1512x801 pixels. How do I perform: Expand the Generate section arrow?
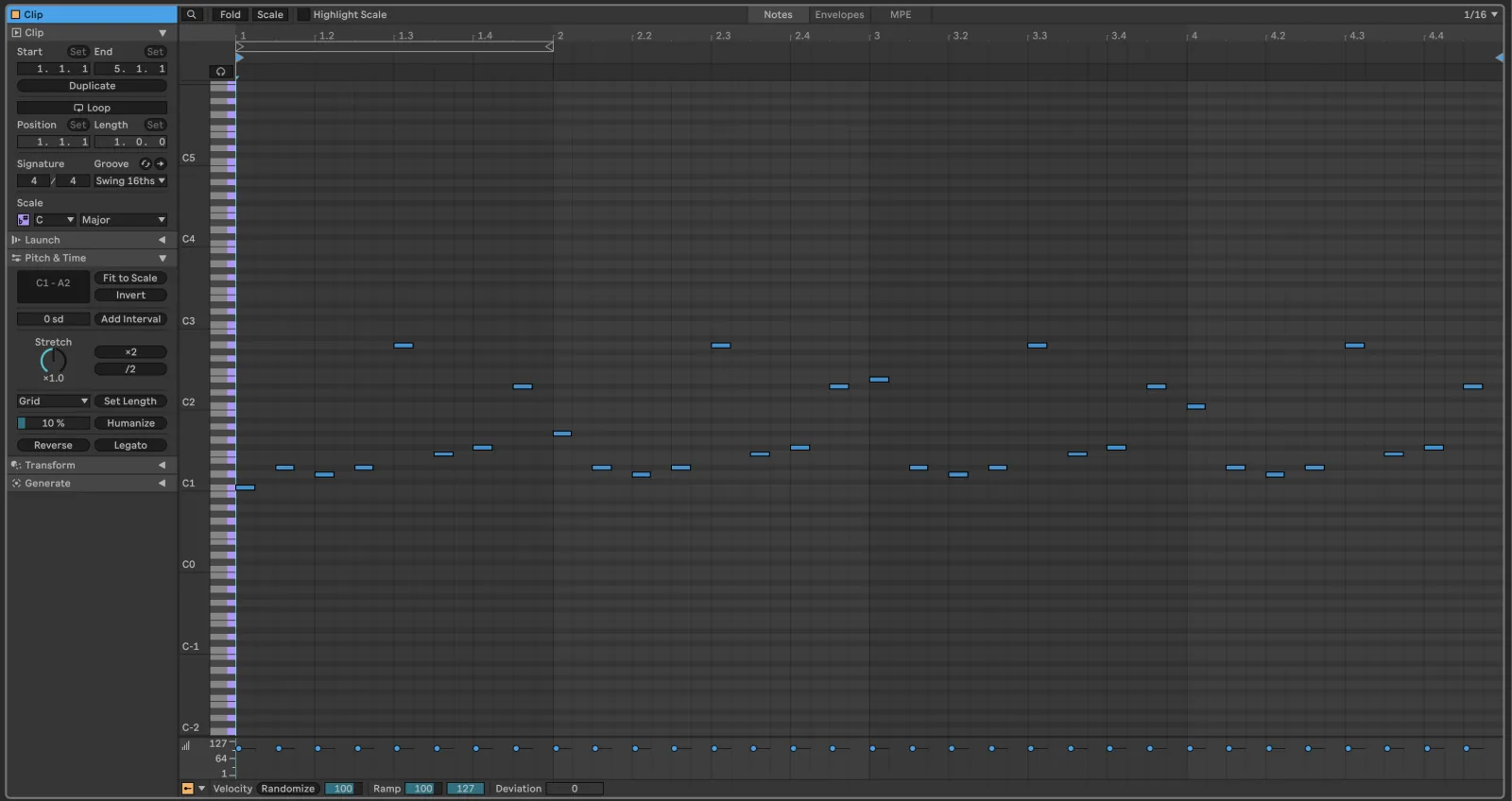point(162,483)
